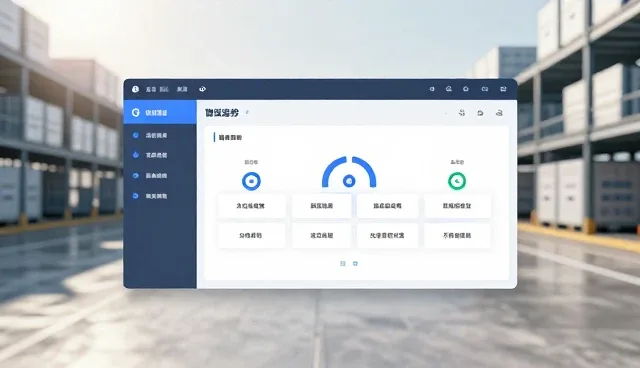Click the small square pagination icon below the cards
Image resolution: width=640 pixels, height=368 pixels.
tap(343, 264)
